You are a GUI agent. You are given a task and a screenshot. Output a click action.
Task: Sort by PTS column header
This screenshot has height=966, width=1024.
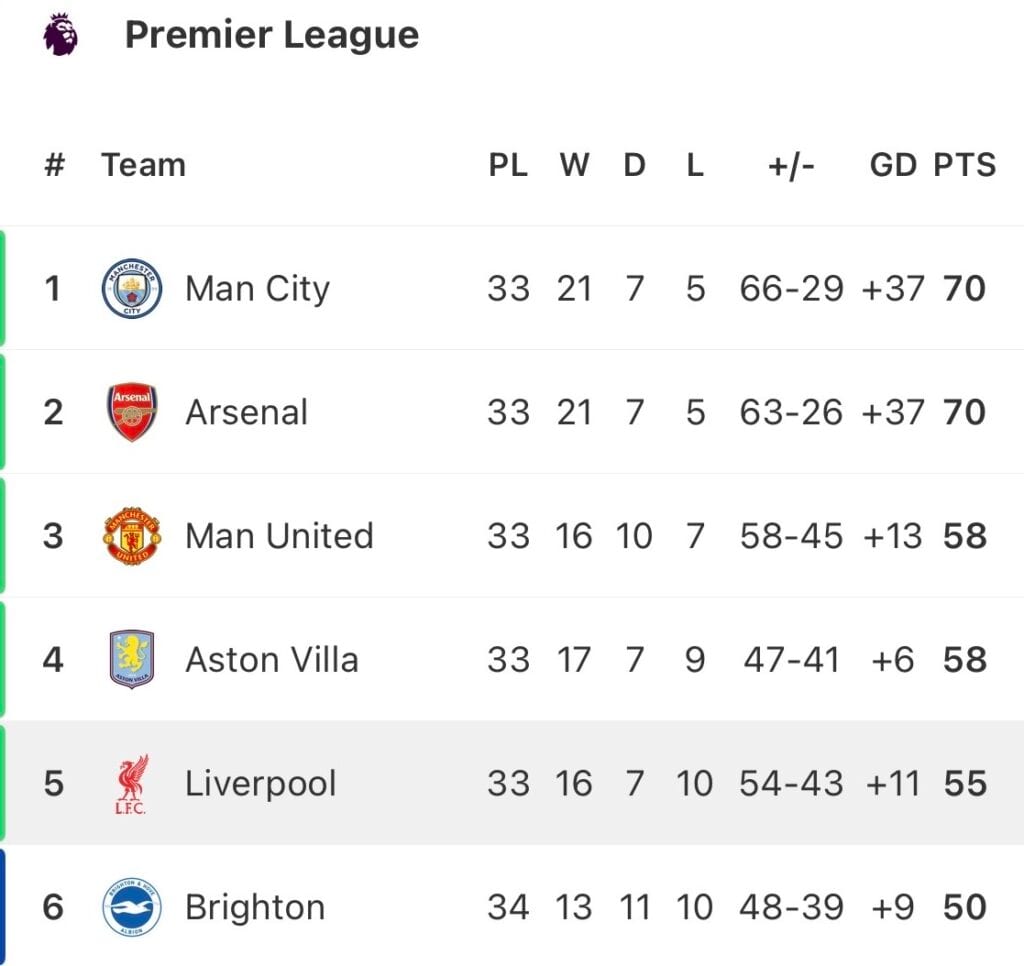(965, 165)
